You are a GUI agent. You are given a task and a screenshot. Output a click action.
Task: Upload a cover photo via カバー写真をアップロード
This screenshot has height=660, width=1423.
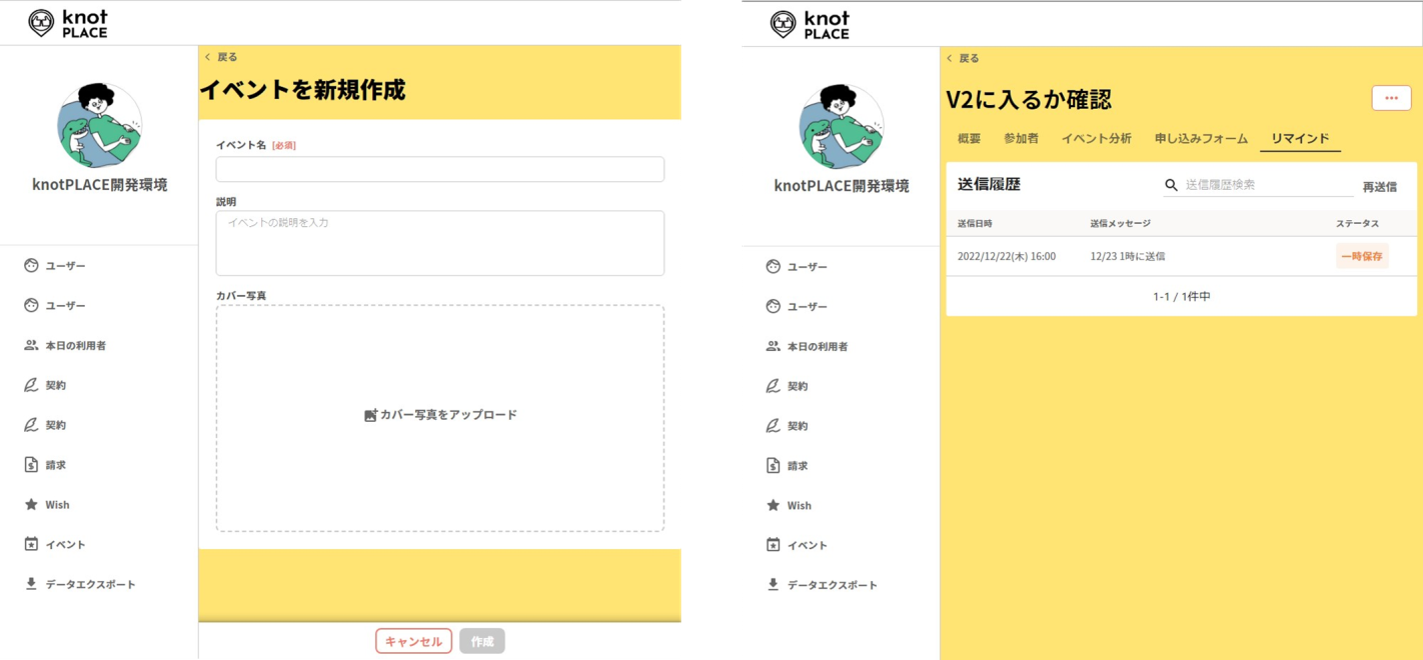pos(439,414)
